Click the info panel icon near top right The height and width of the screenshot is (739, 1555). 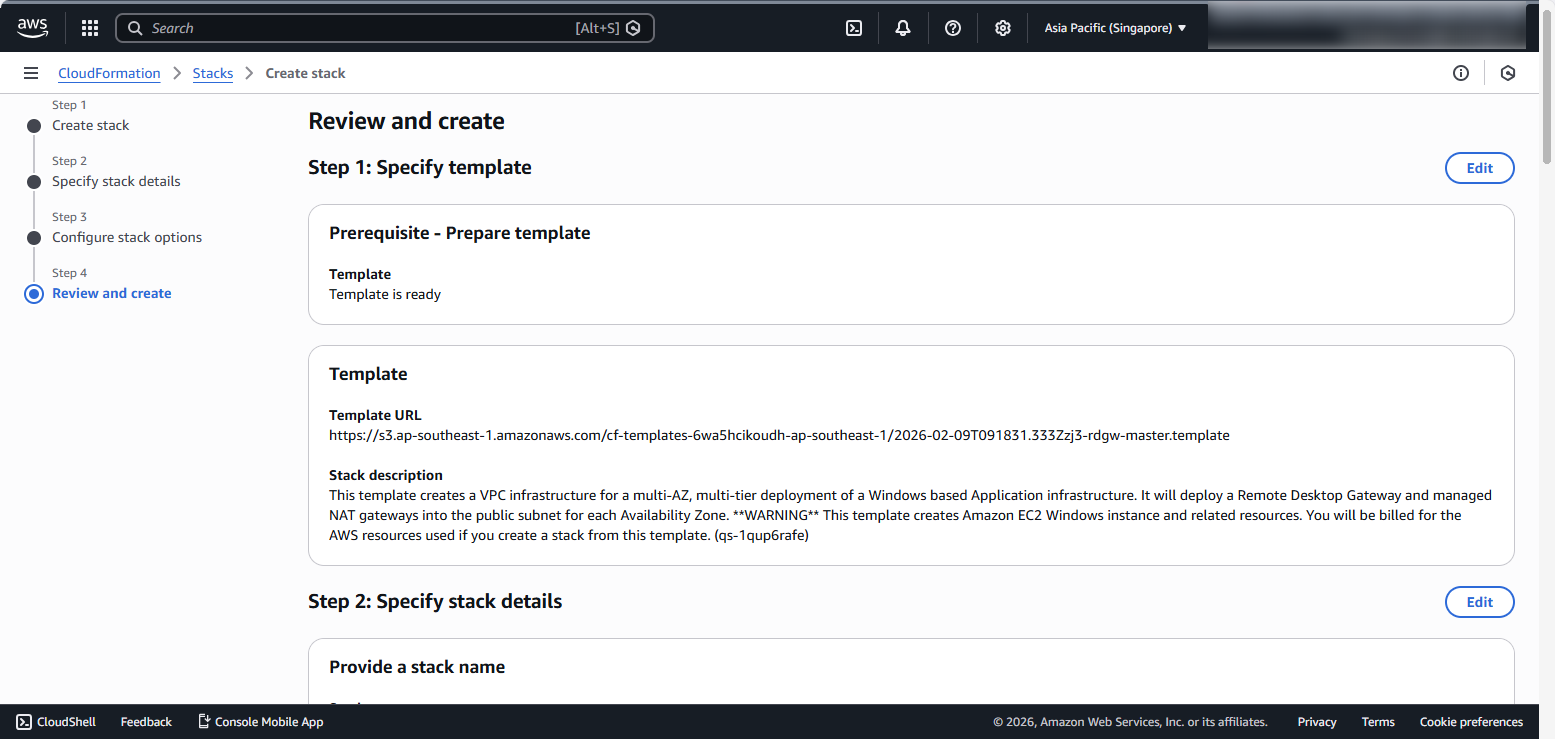1461,72
